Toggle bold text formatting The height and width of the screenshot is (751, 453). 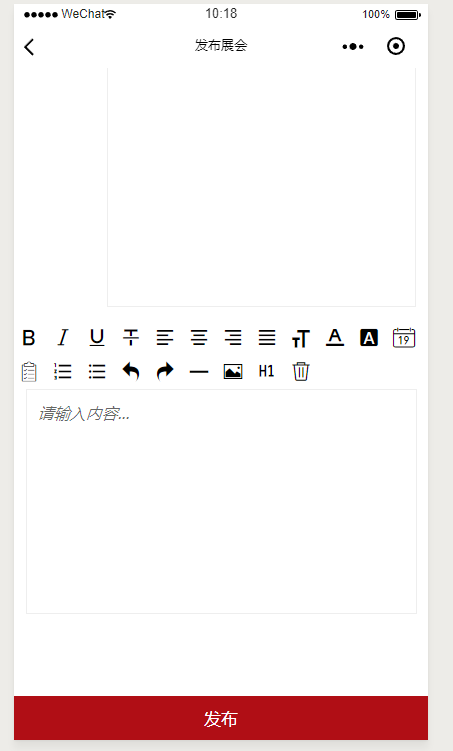point(29,338)
